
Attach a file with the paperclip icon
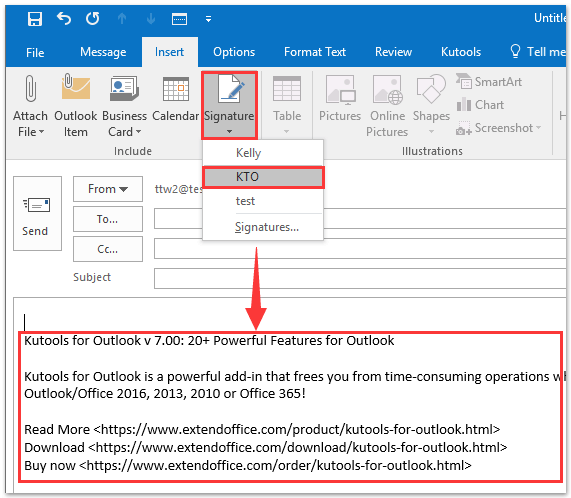click(x=31, y=88)
